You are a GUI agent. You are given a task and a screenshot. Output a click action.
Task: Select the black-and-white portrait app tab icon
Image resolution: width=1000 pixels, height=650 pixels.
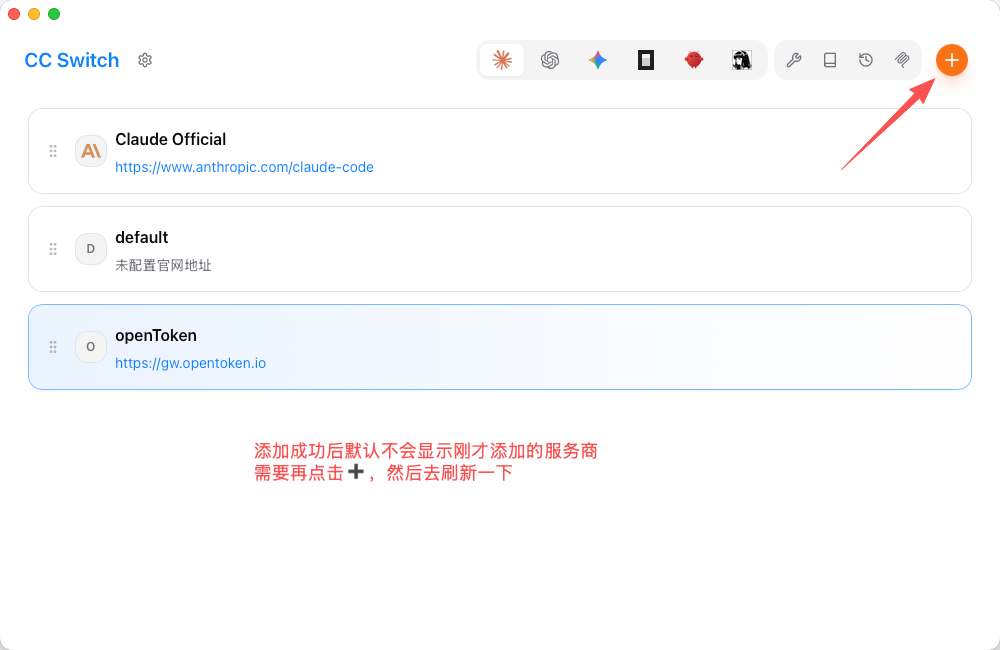click(x=742, y=60)
